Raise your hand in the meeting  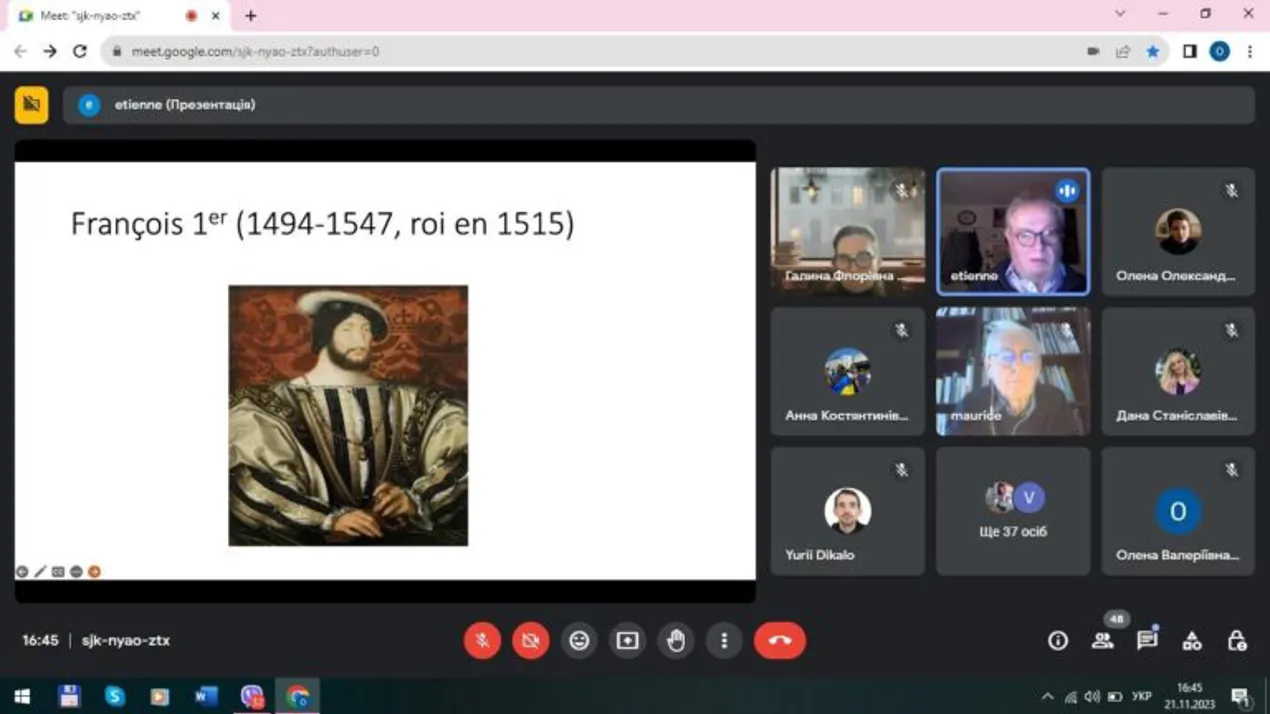pyautogui.click(x=676, y=641)
